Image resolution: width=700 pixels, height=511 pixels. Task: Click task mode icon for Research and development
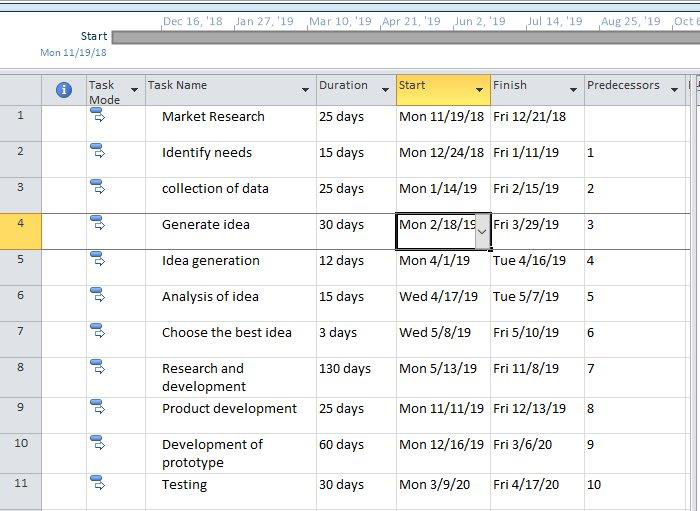coord(97,367)
